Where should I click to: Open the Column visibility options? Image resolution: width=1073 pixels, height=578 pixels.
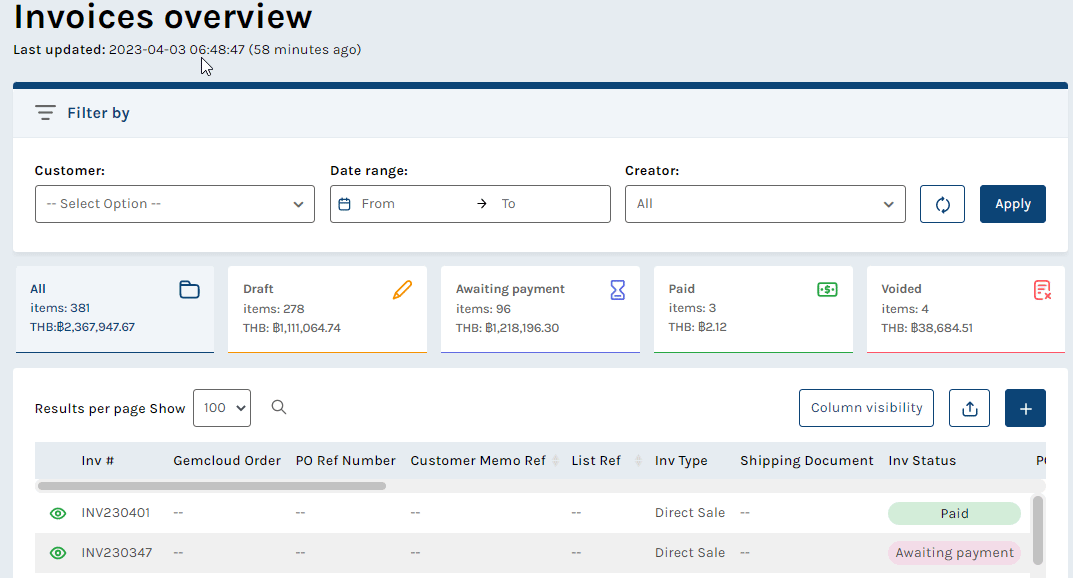coord(866,408)
